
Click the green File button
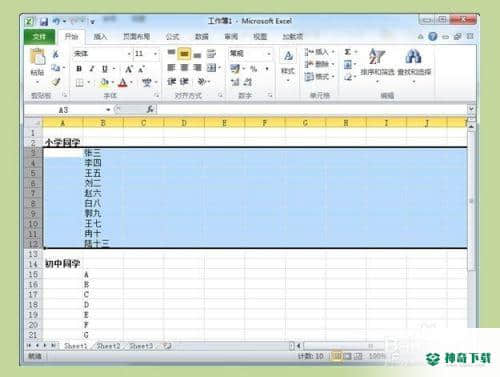(39, 37)
